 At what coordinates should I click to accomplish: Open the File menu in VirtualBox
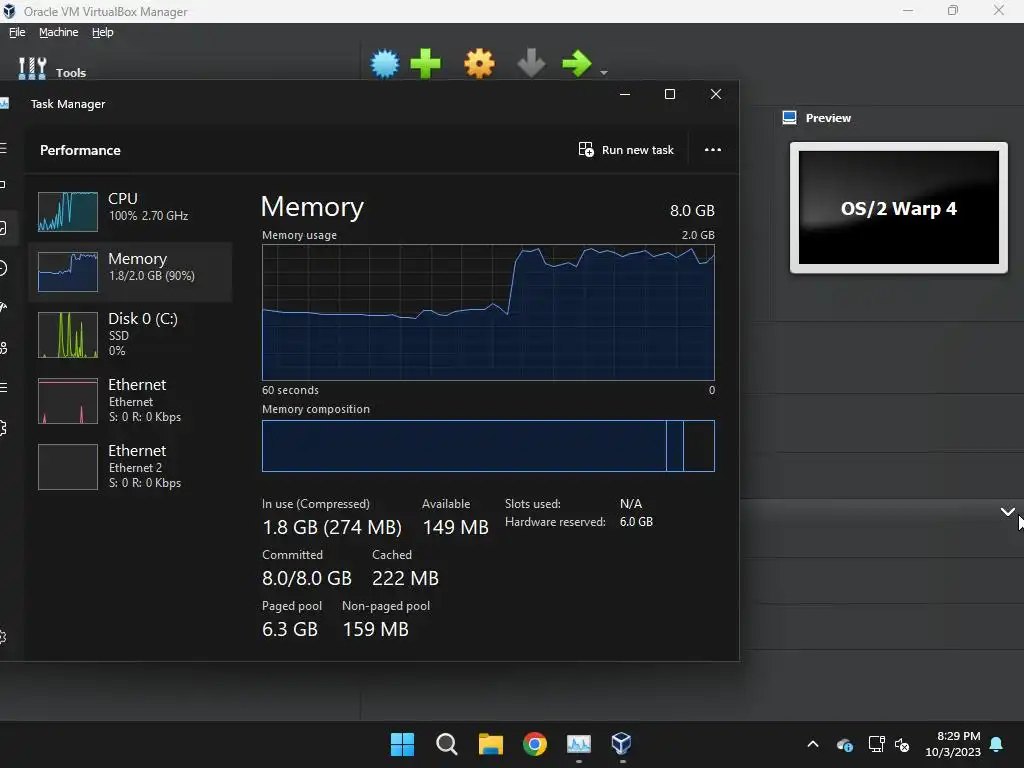(17, 32)
